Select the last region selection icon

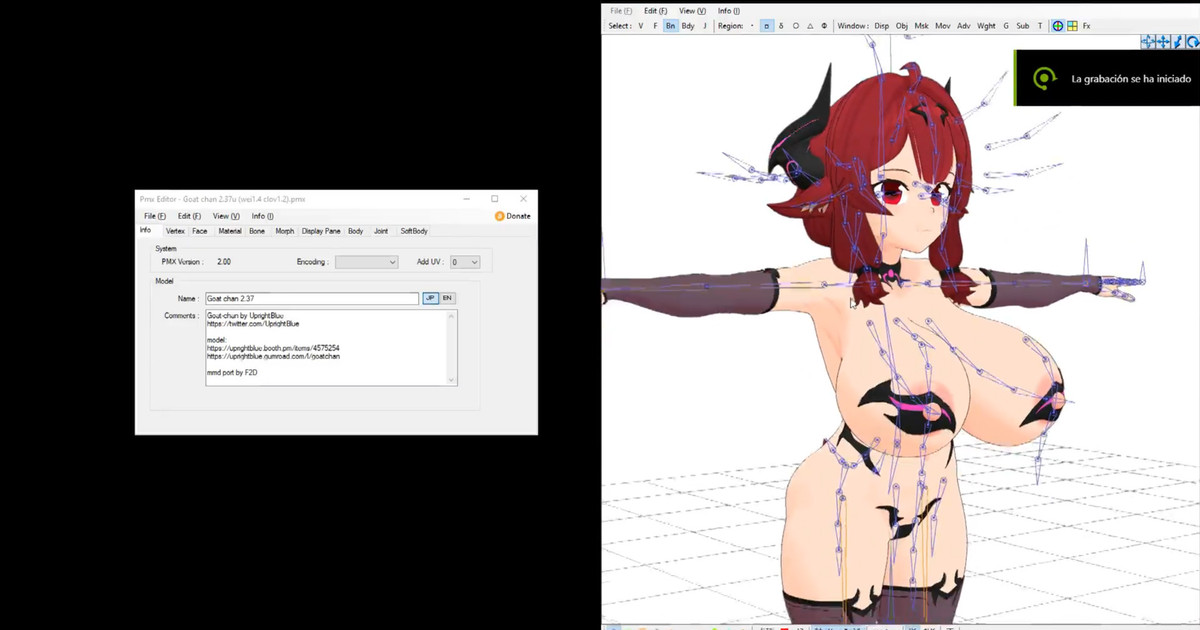tap(824, 26)
